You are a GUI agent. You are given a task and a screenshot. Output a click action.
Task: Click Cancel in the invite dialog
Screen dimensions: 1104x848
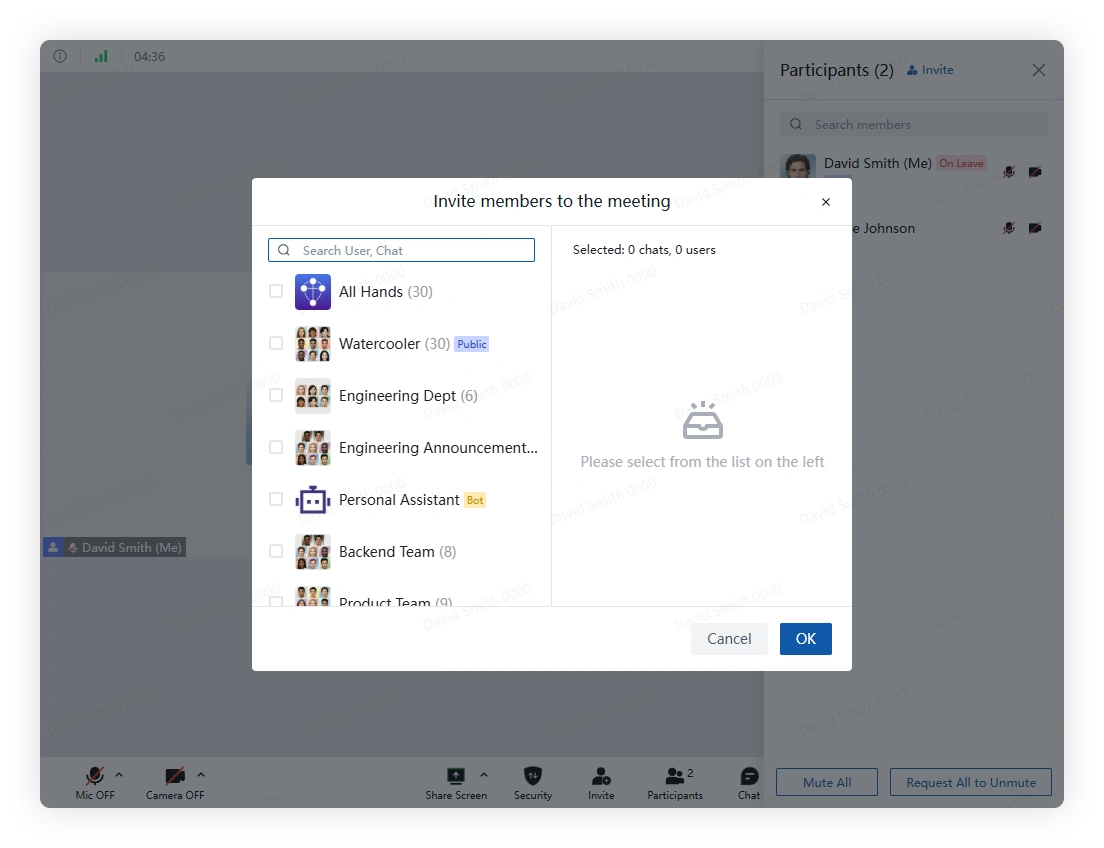pyautogui.click(x=729, y=639)
